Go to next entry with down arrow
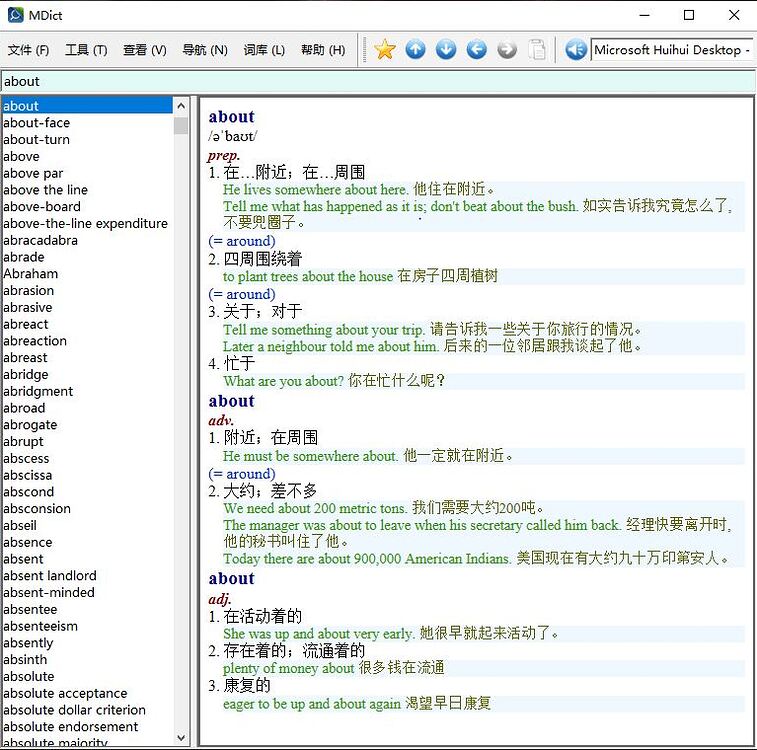The width and height of the screenshot is (757, 750). pyautogui.click(x=446, y=49)
